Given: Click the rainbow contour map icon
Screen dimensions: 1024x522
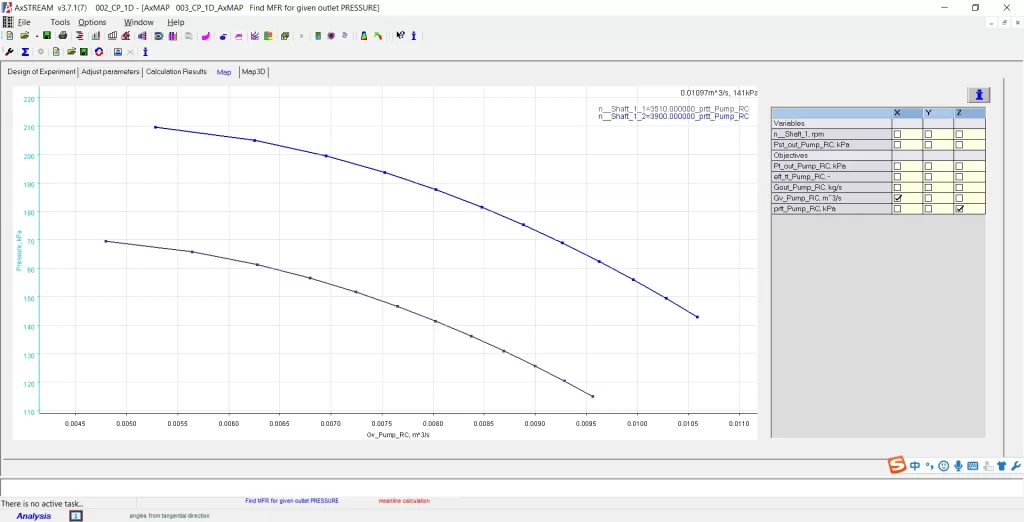Looking at the screenshot, I should point(268,35).
